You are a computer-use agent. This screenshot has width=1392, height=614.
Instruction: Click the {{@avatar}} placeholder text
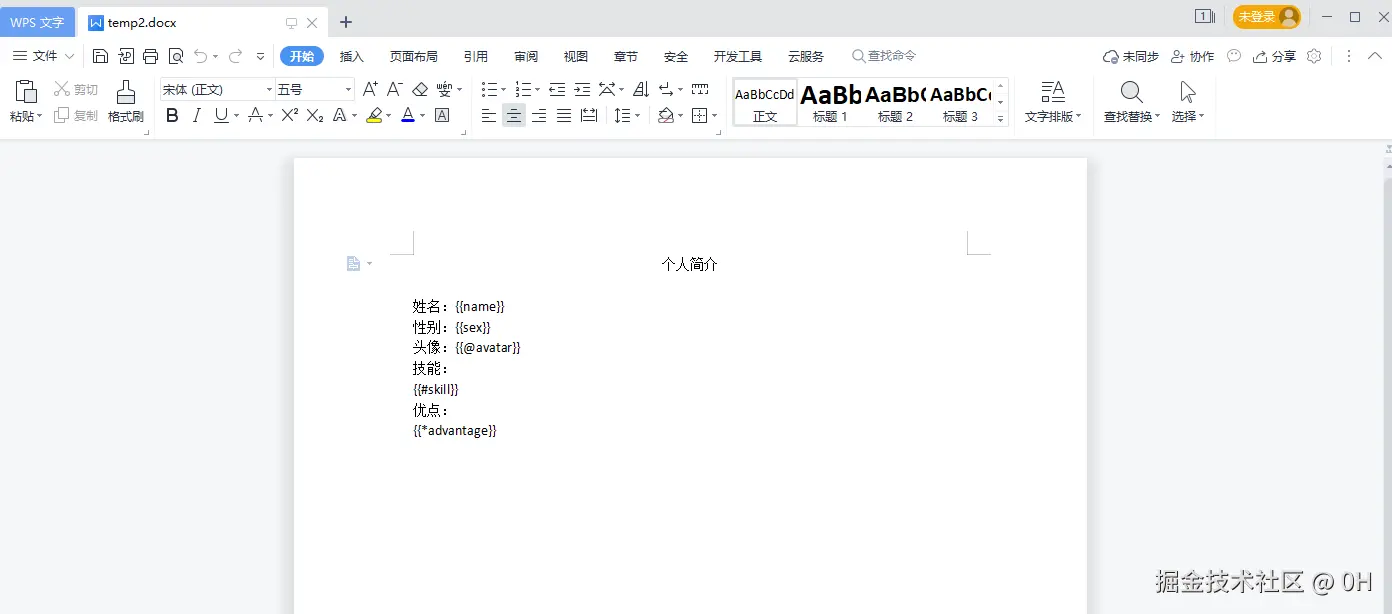488,347
